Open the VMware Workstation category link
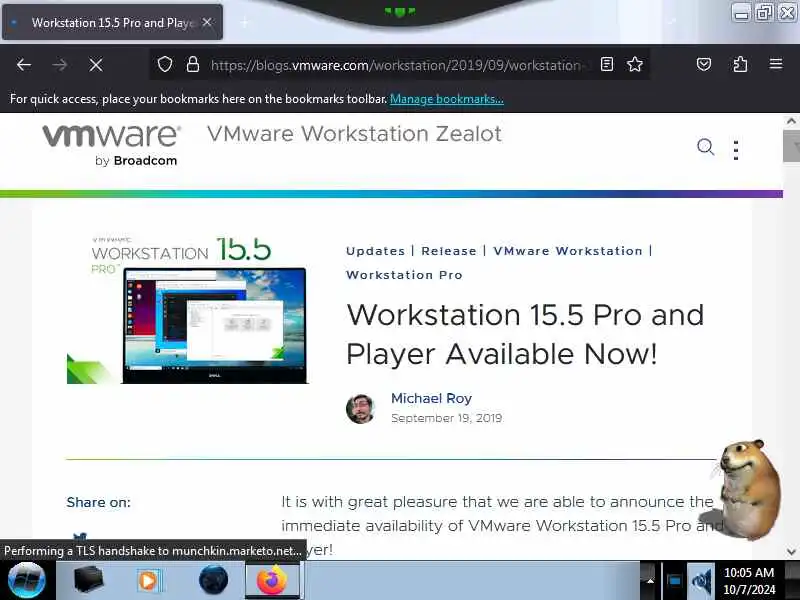Screen dimensions: 800x600 pyautogui.click(x=568, y=251)
